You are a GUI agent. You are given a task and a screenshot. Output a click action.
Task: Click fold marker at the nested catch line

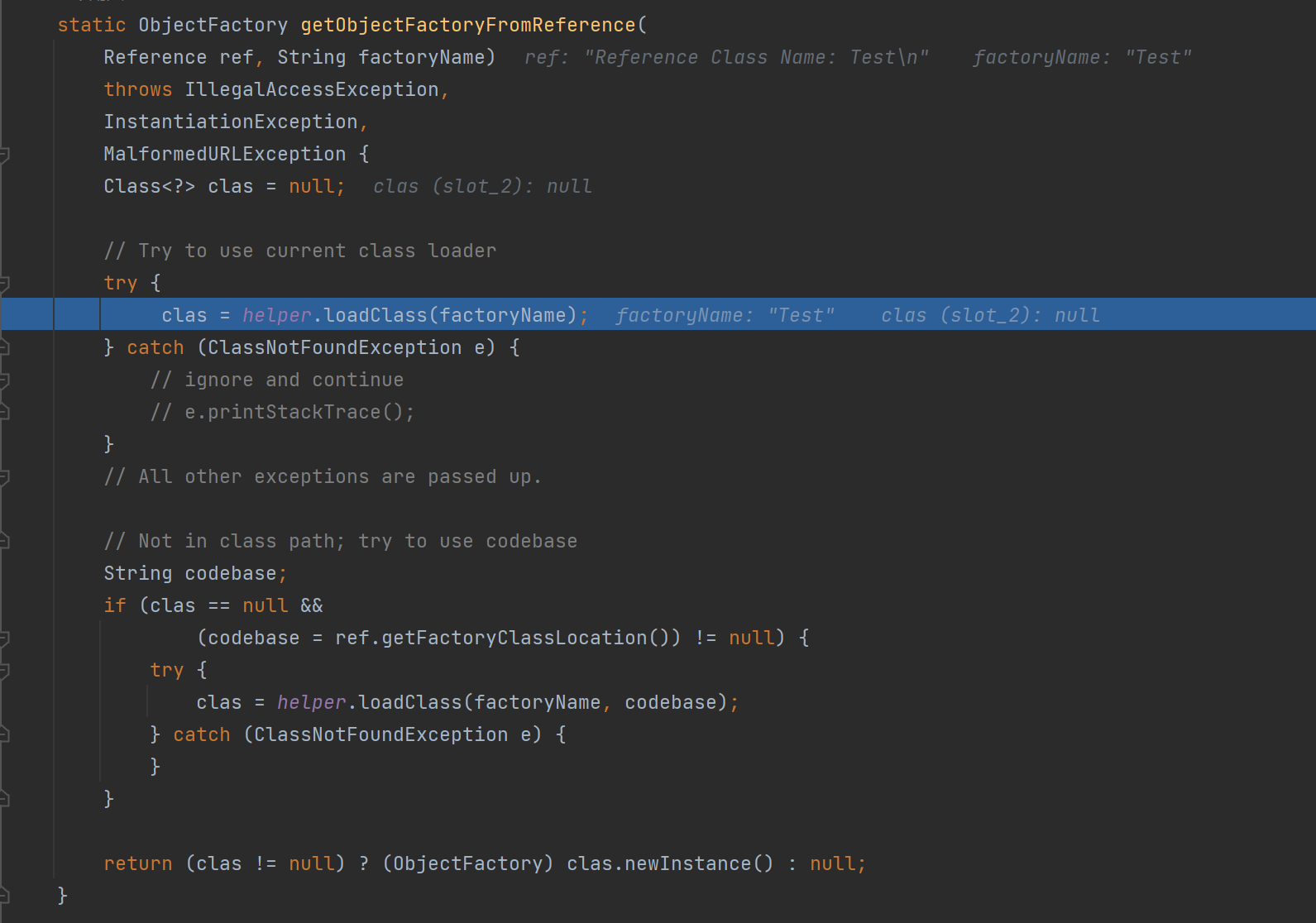pyautogui.click(x=4, y=735)
